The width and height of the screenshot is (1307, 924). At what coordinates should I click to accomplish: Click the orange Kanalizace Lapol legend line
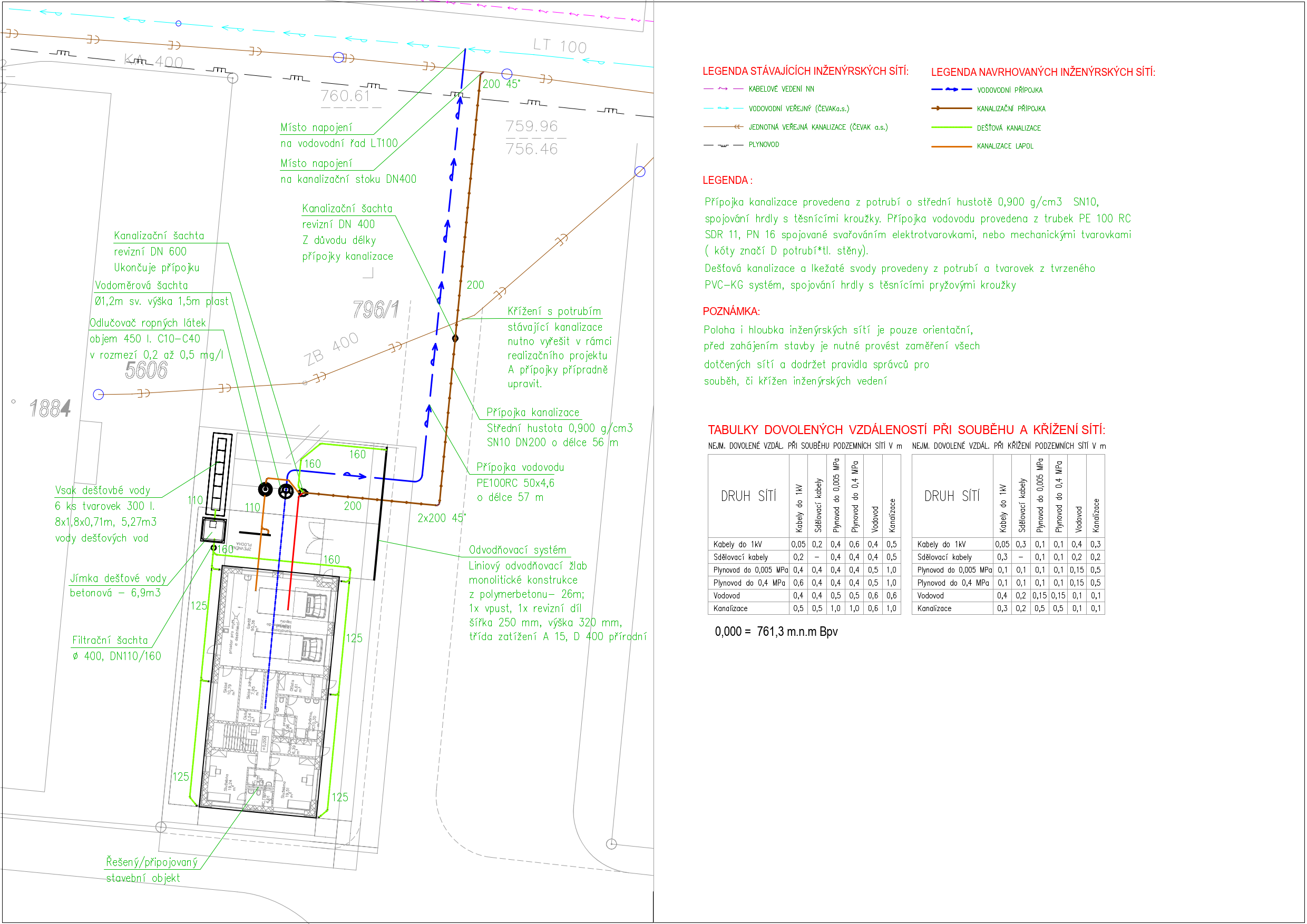(x=951, y=146)
